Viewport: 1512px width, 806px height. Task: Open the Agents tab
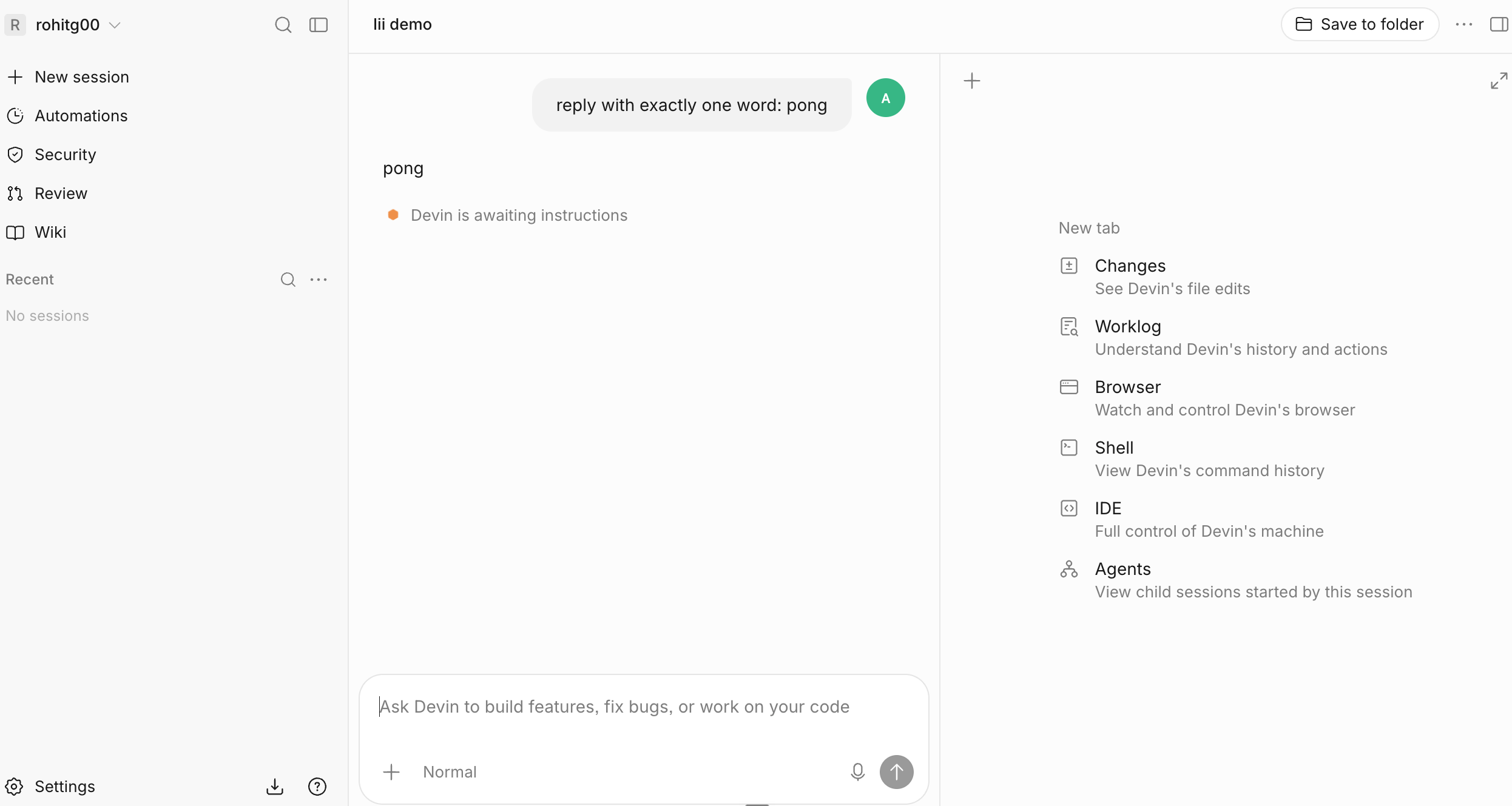[x=1236, y=580]
